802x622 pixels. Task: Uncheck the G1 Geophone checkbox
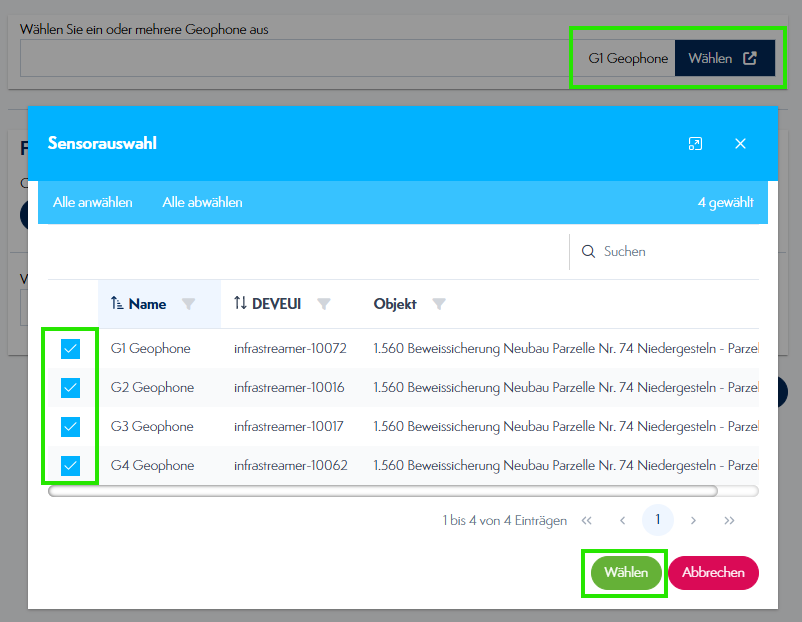pyautogui.click(x=70, y=349)
